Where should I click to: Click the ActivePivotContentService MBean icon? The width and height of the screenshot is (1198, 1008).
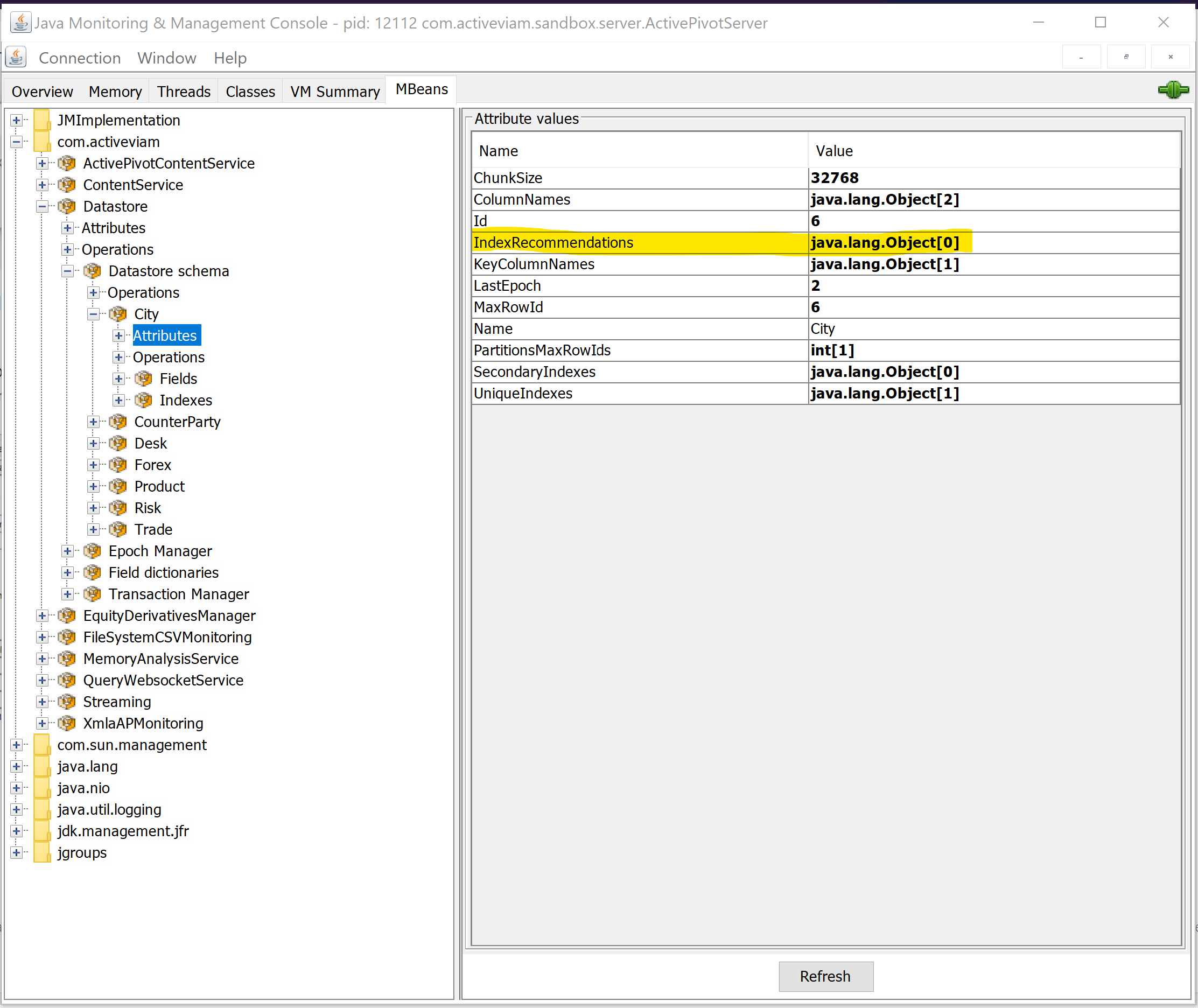[x=67, y=164]
